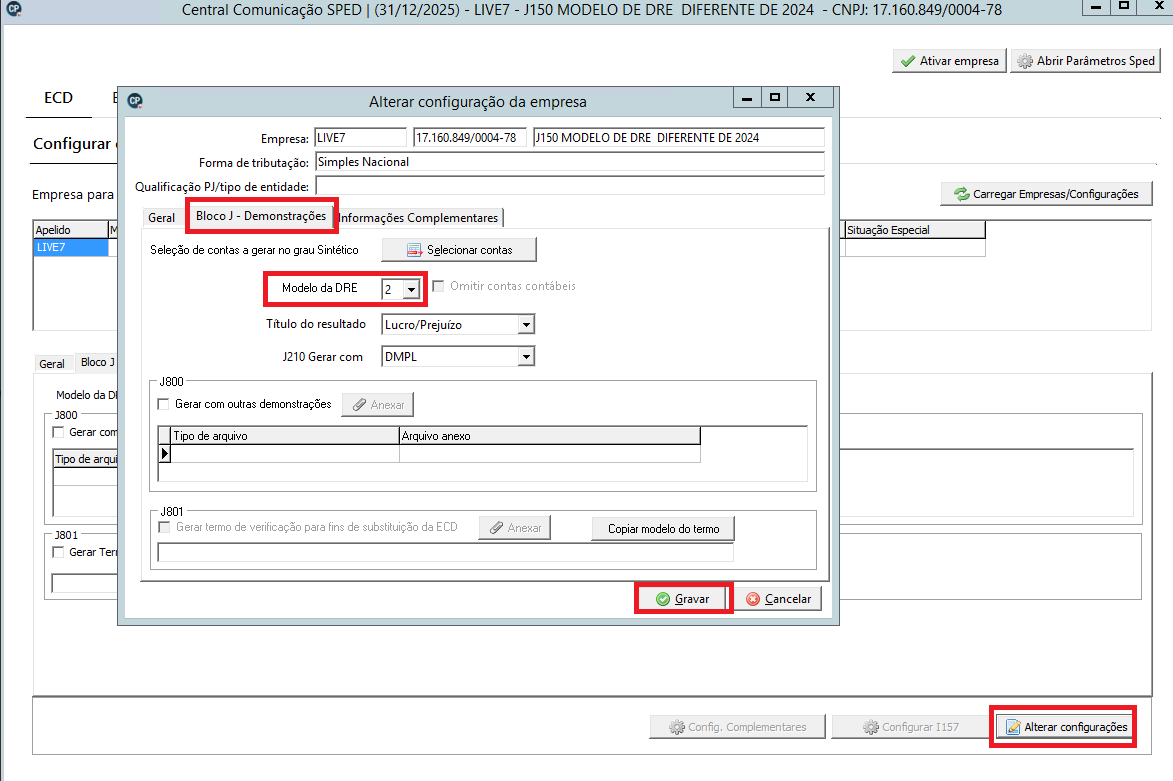Viewport: 1173px width, 781px height.
Task: Click the list icon on Selecionar contas
Action: click(x=414, y=250)
